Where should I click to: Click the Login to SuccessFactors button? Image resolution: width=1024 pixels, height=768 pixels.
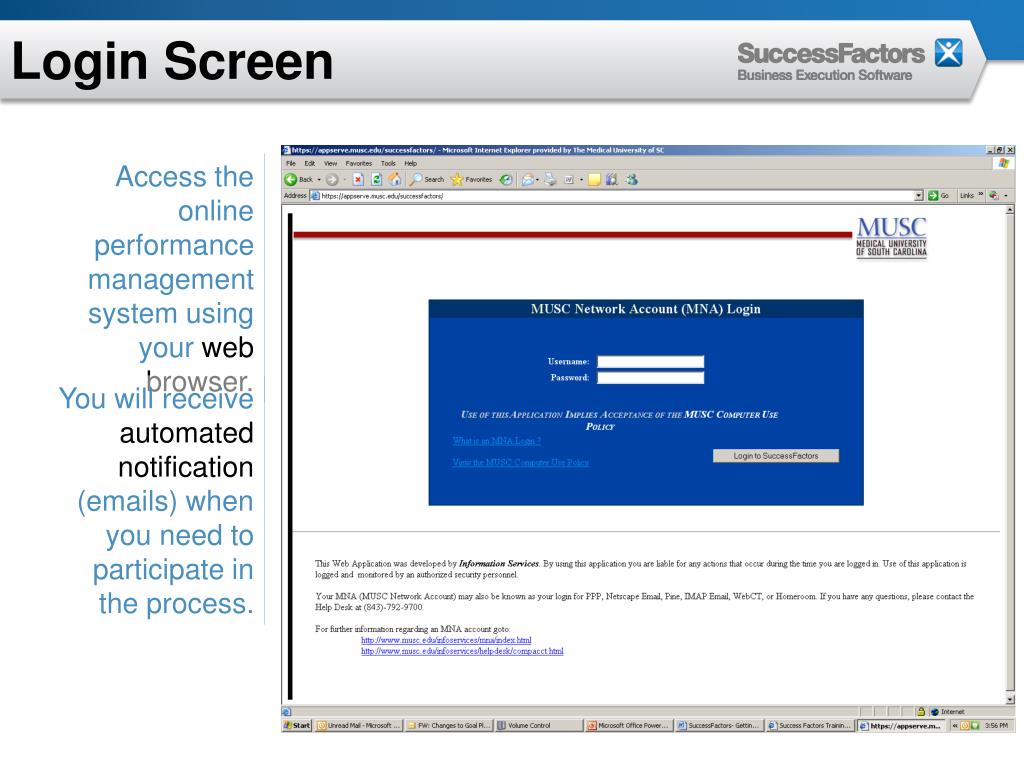[x=775, y=455]
